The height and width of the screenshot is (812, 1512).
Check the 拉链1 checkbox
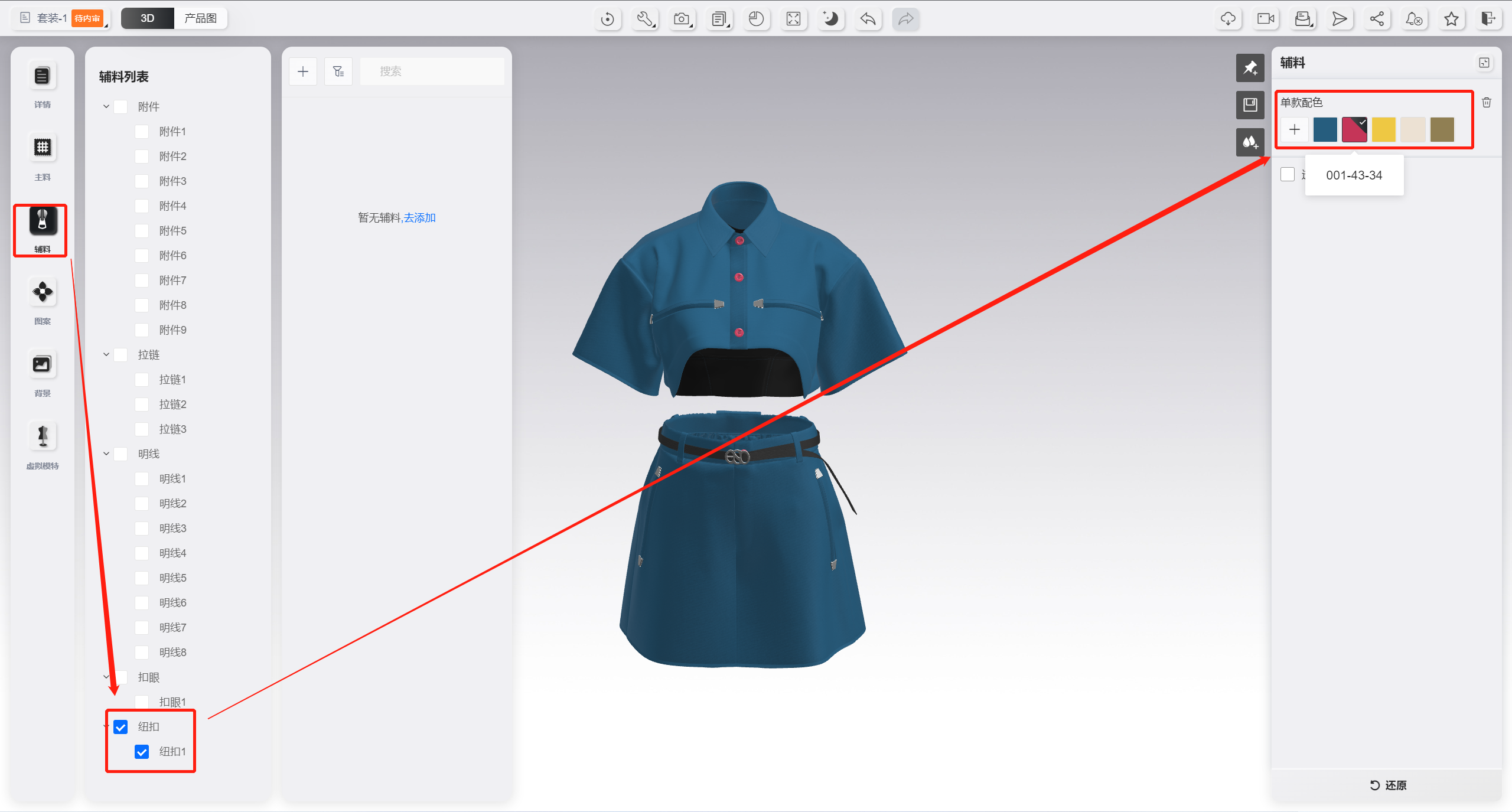(142, 380)
